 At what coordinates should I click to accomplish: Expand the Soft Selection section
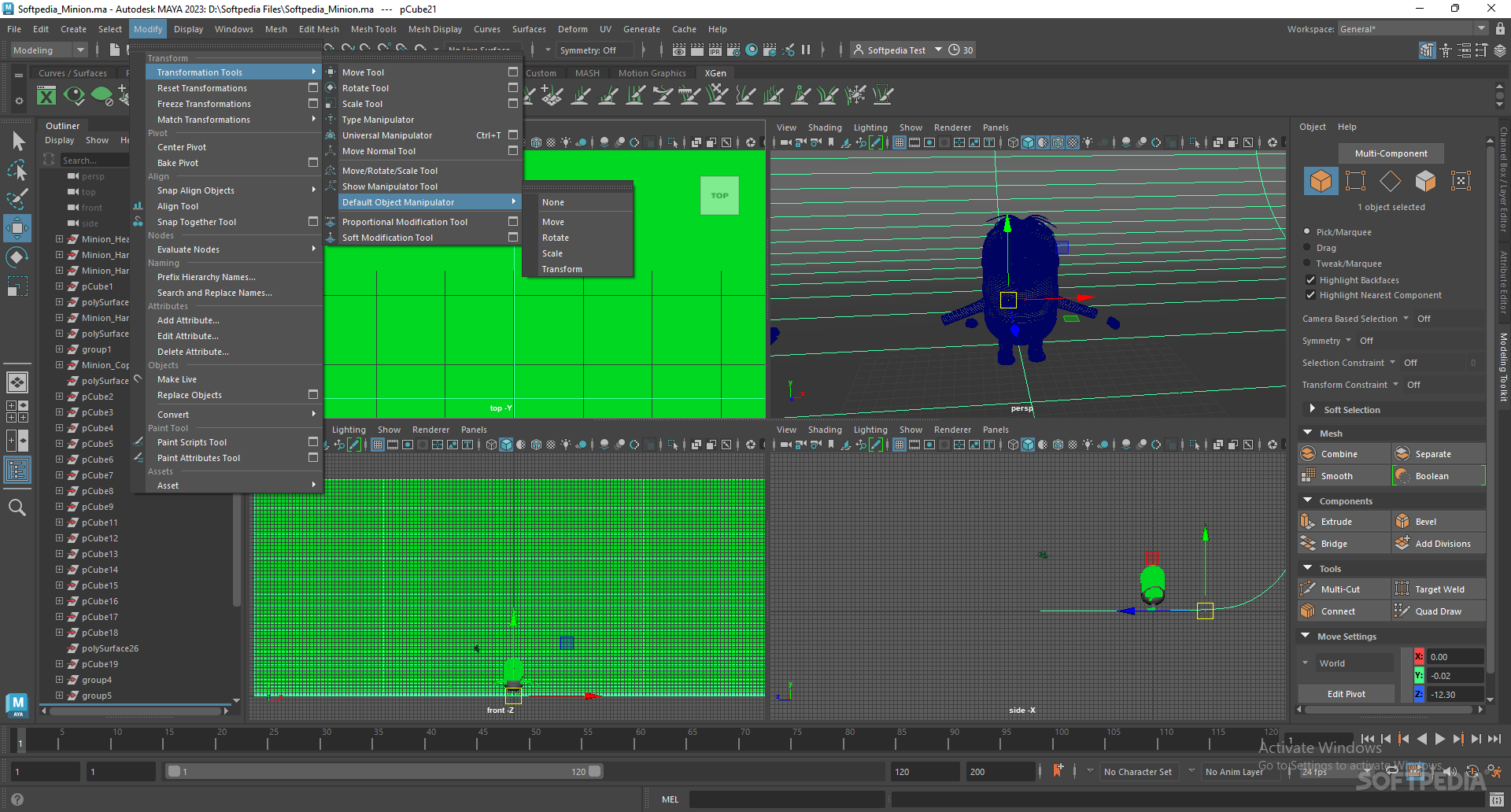1312,409
